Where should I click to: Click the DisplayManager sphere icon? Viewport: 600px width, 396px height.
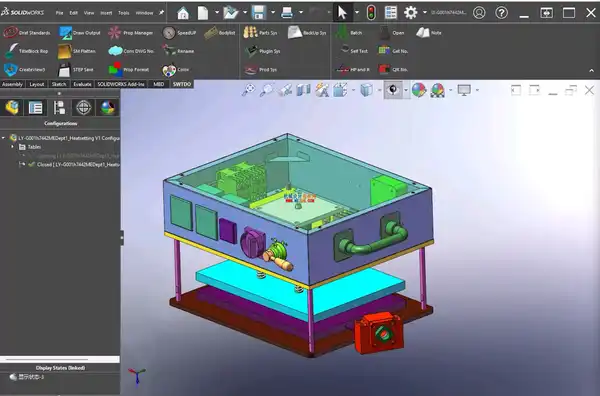[108, 108]
